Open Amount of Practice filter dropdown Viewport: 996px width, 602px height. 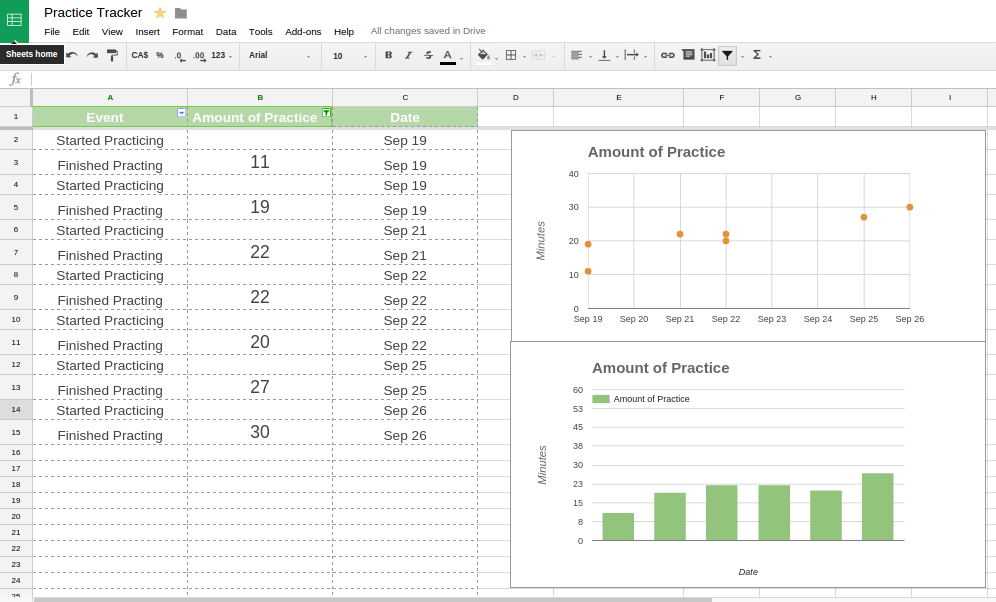326,112
